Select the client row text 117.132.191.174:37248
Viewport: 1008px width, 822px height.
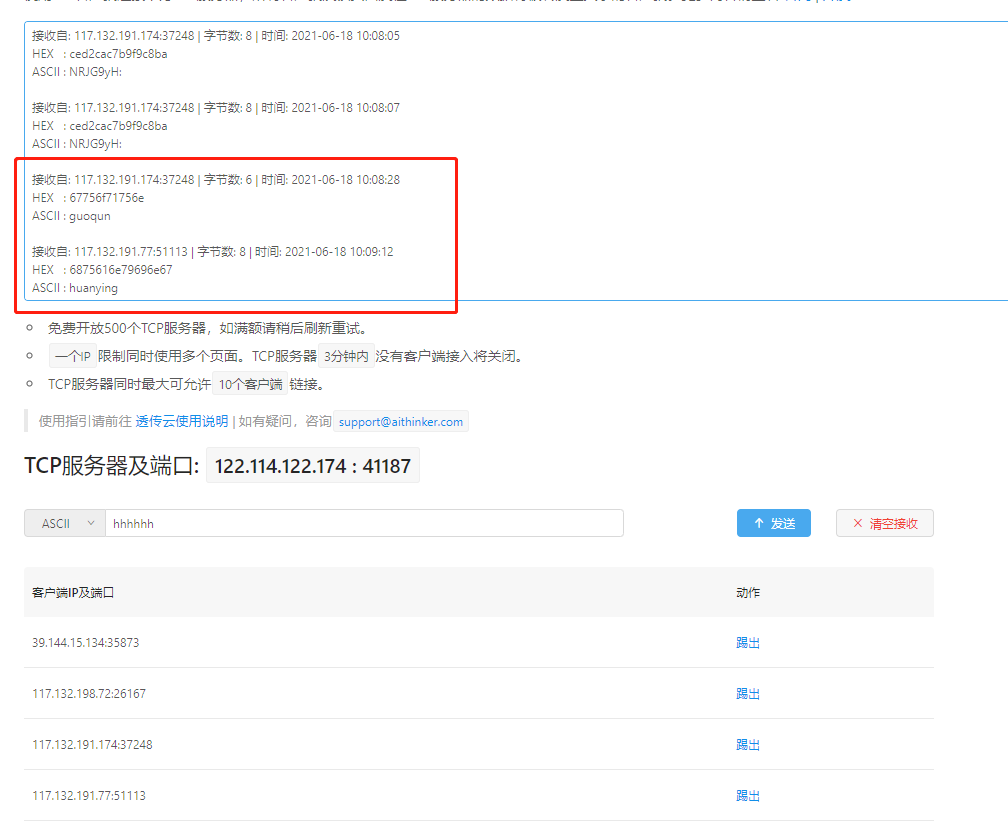tap(92, 744)
